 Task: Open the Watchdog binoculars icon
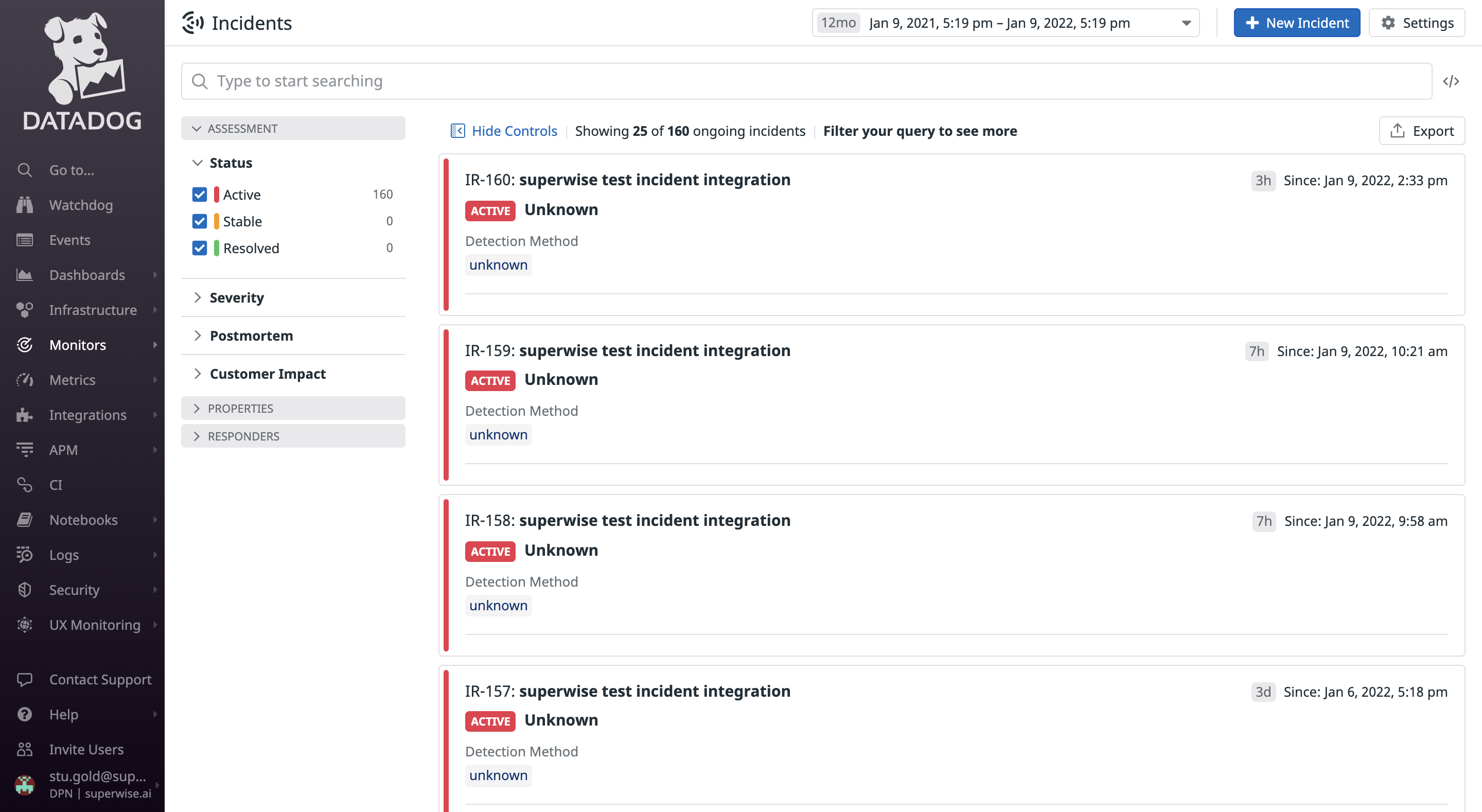(x=24, y=205)
